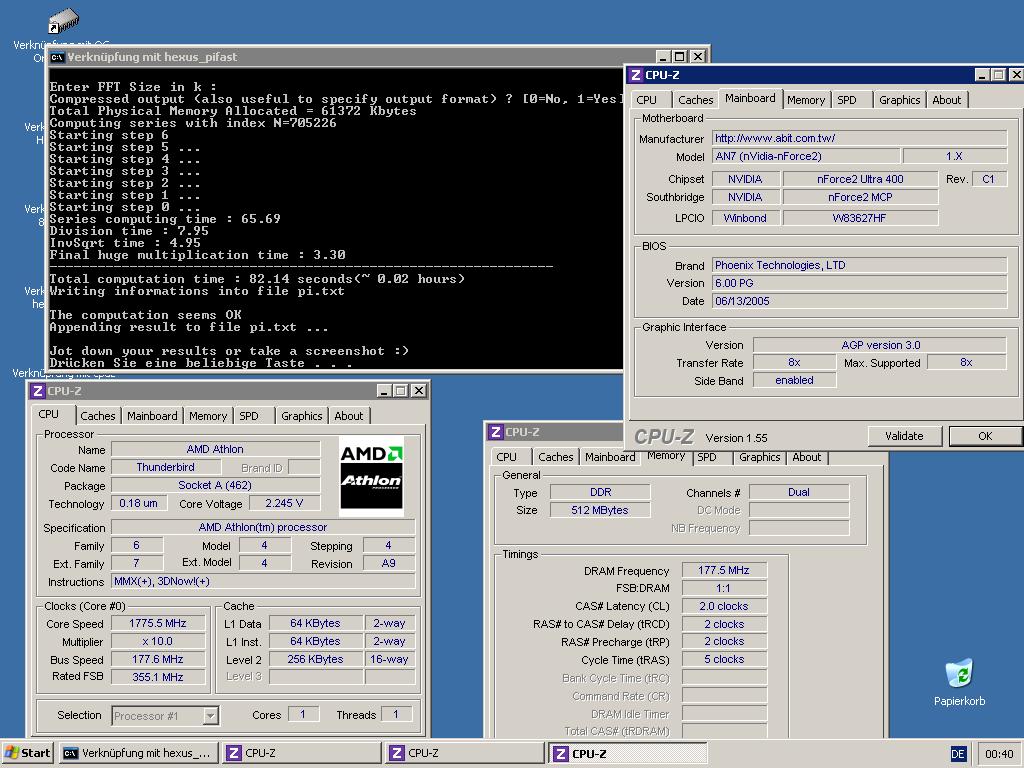Open Graphics tab in bottom-left CPU-Z window
The width and height of the screenshot is (1024, 768).
point(302,416)
